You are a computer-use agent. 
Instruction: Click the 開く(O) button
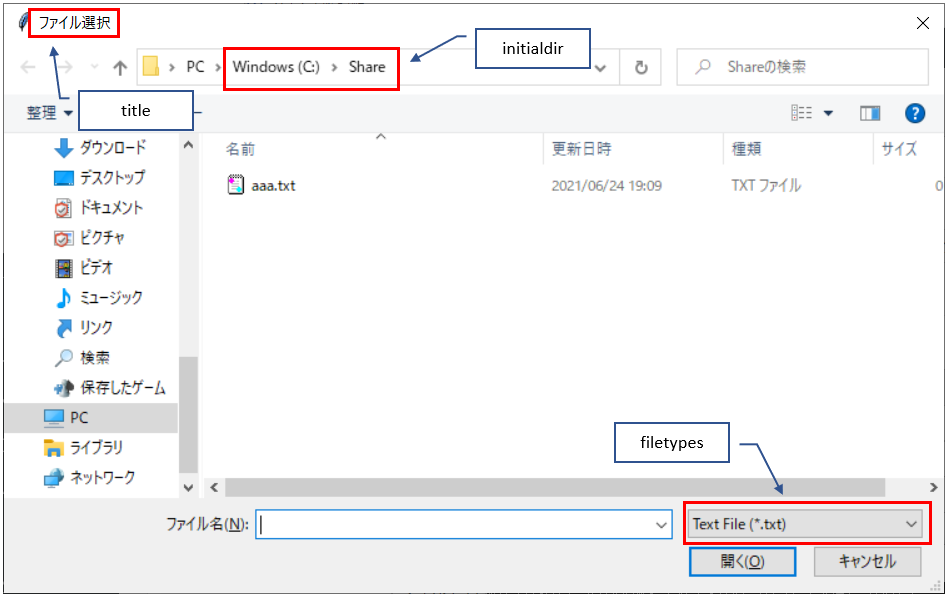click(742, 562)
